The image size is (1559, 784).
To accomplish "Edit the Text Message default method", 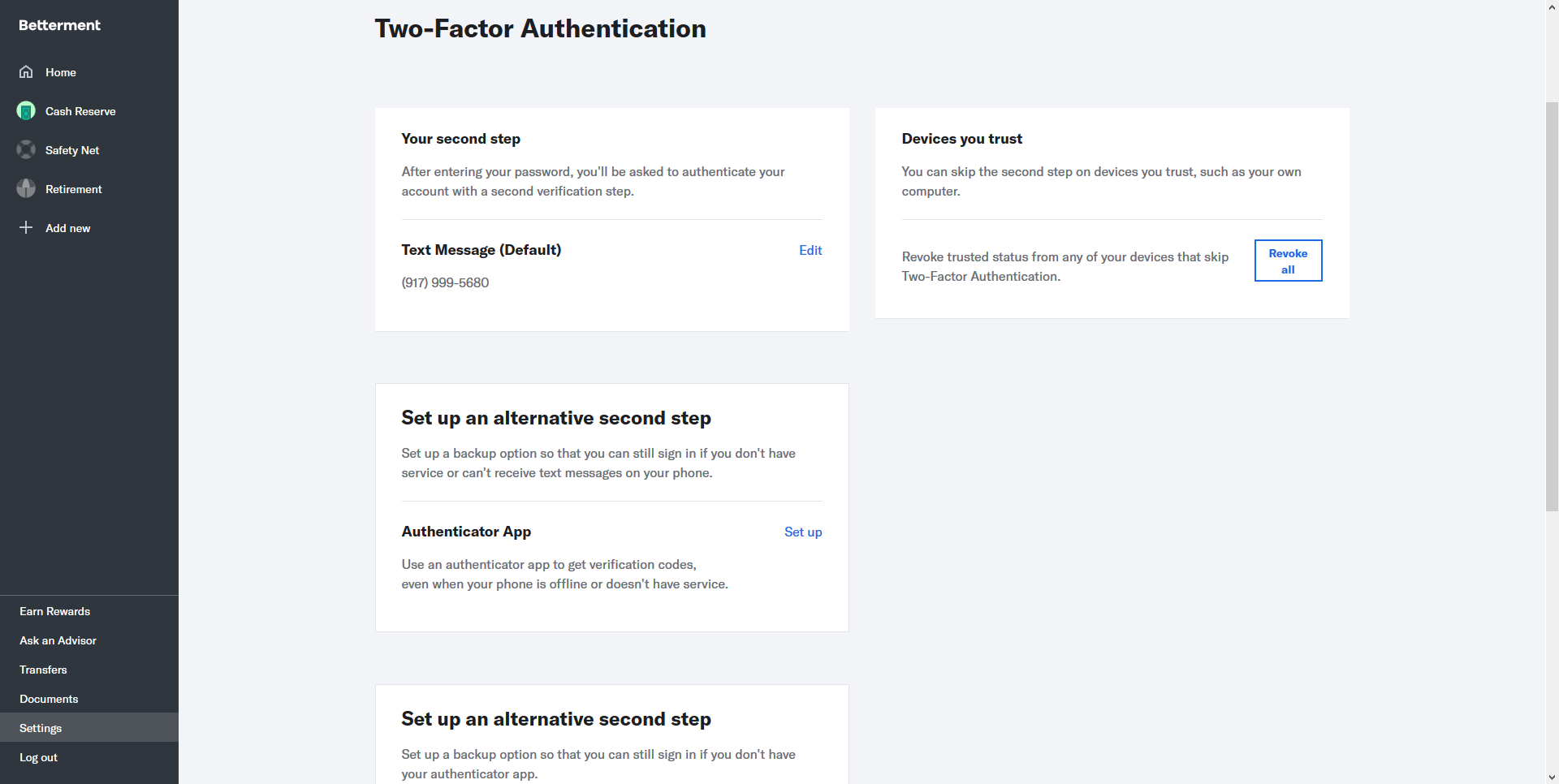I will pos(810,250).
